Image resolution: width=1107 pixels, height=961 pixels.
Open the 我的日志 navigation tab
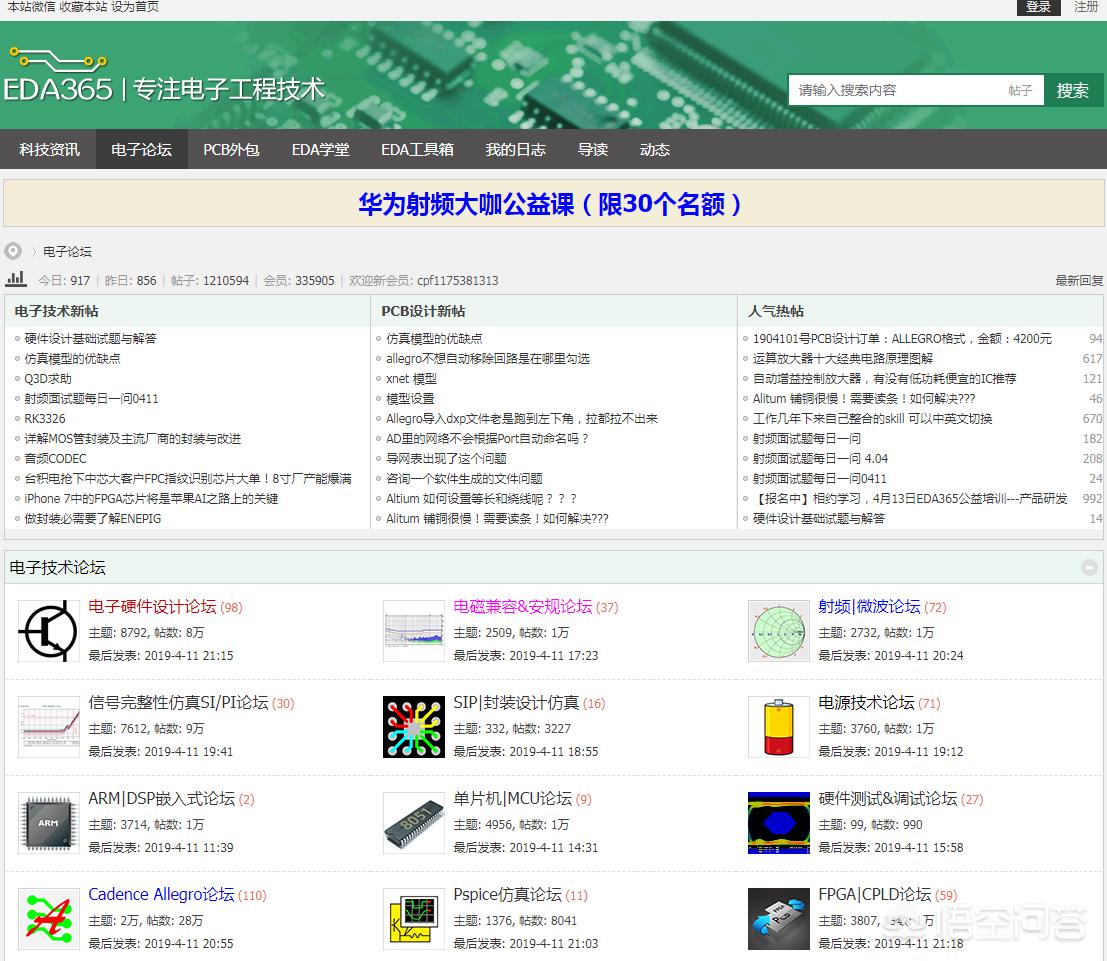click(515, 150)
